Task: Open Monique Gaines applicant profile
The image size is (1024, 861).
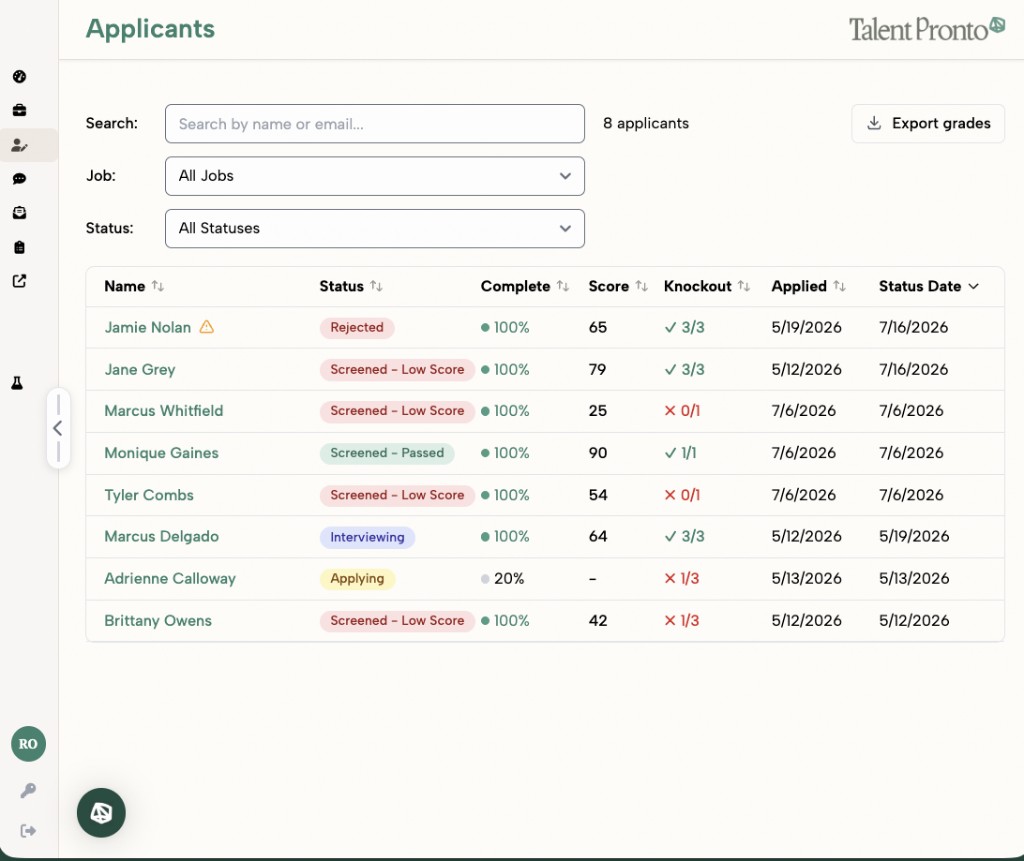Action: point(161,453)
